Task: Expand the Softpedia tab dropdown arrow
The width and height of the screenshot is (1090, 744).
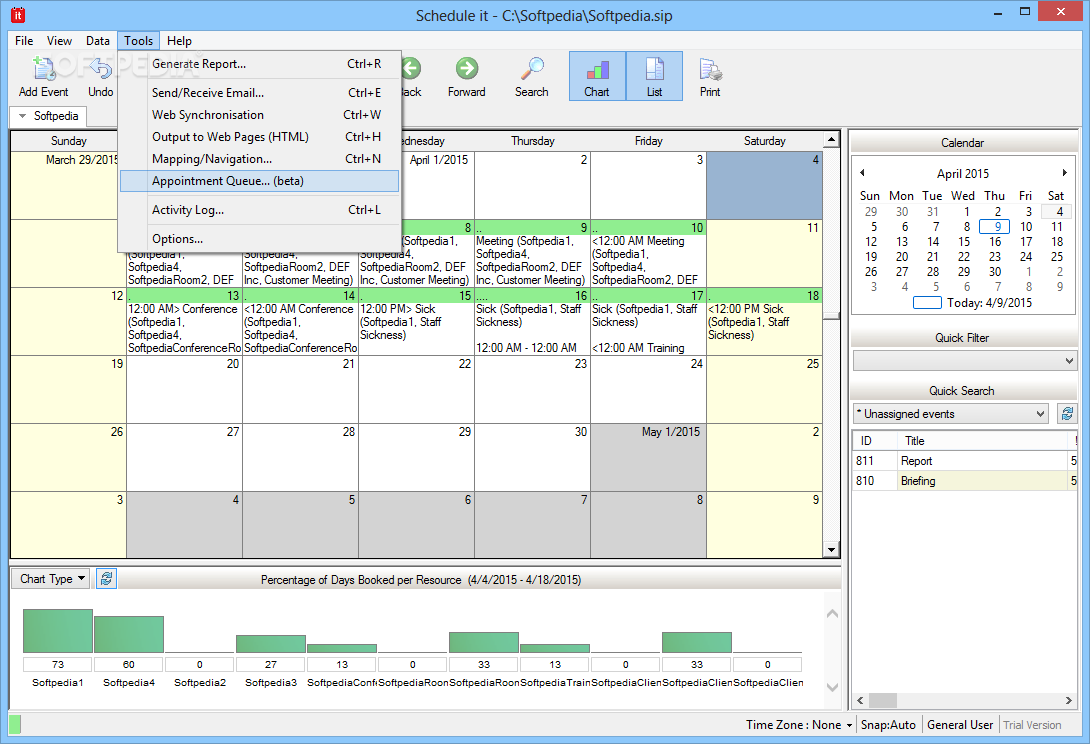Action: click(x=23, y=116)
